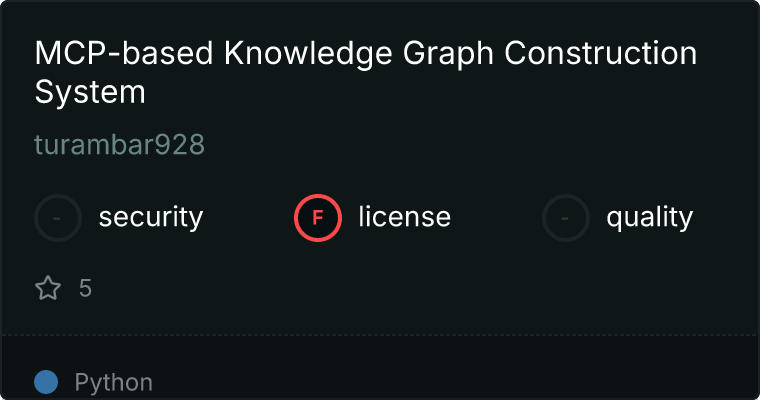
Task: Click the dashed divider line above Python
Action: click(x=380, y=334)
